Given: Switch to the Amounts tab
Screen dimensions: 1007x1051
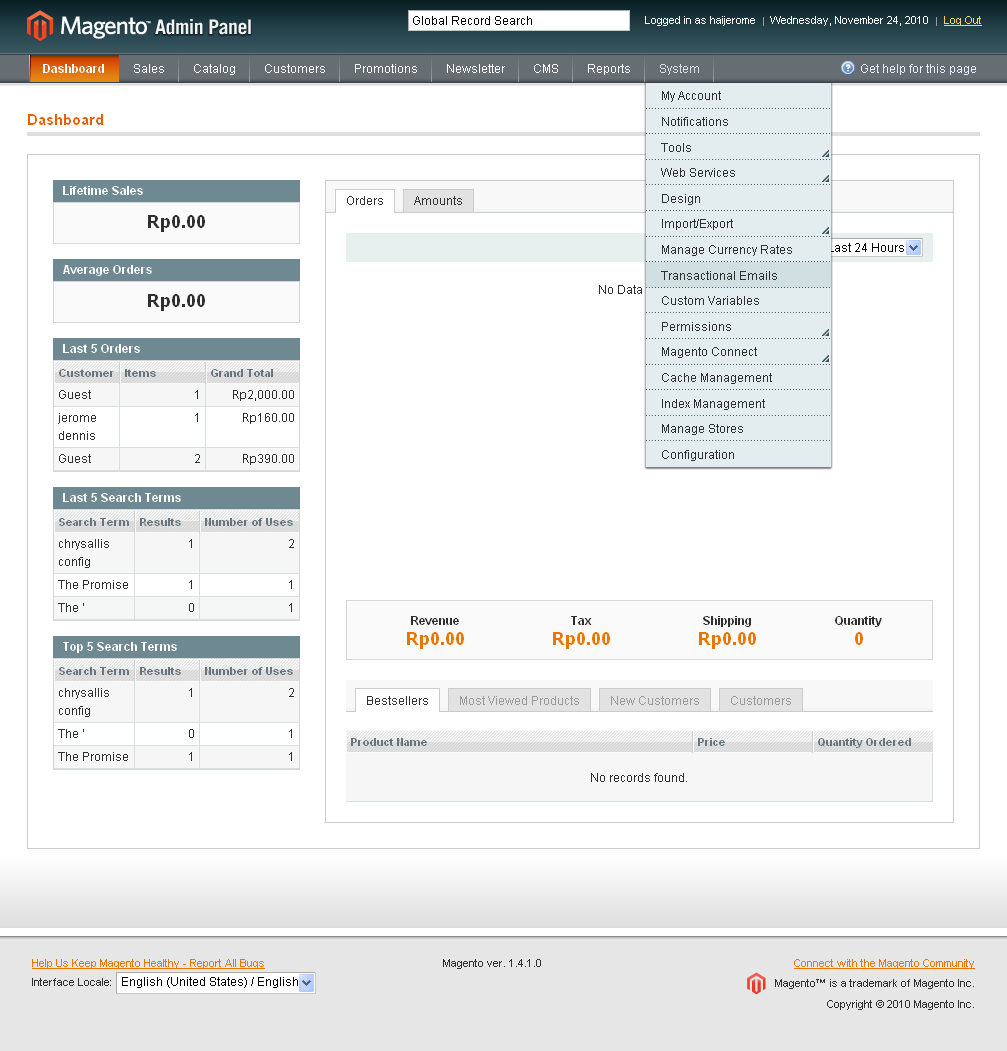Looking at the screenshot, I should tap(437, 200).
